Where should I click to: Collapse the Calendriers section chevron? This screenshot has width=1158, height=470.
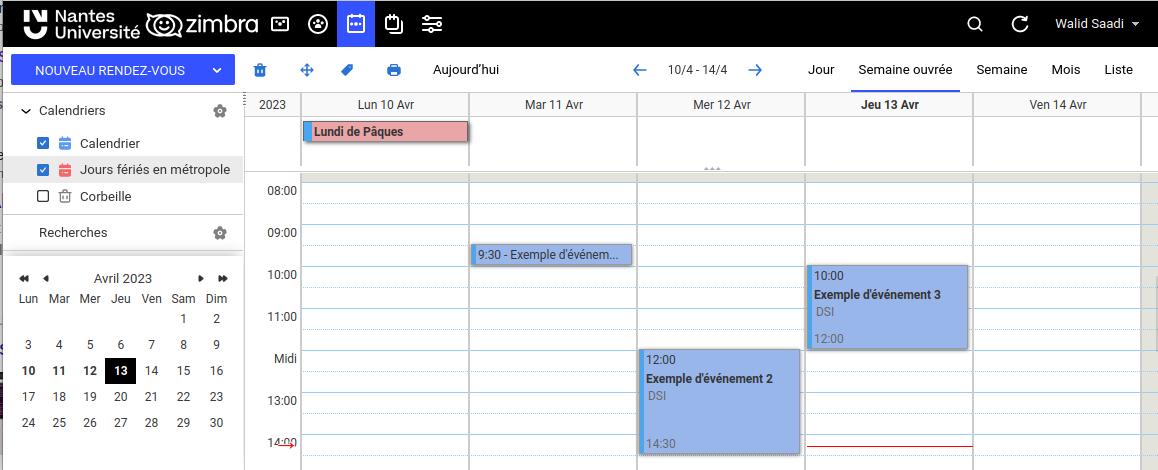(25, 111)
